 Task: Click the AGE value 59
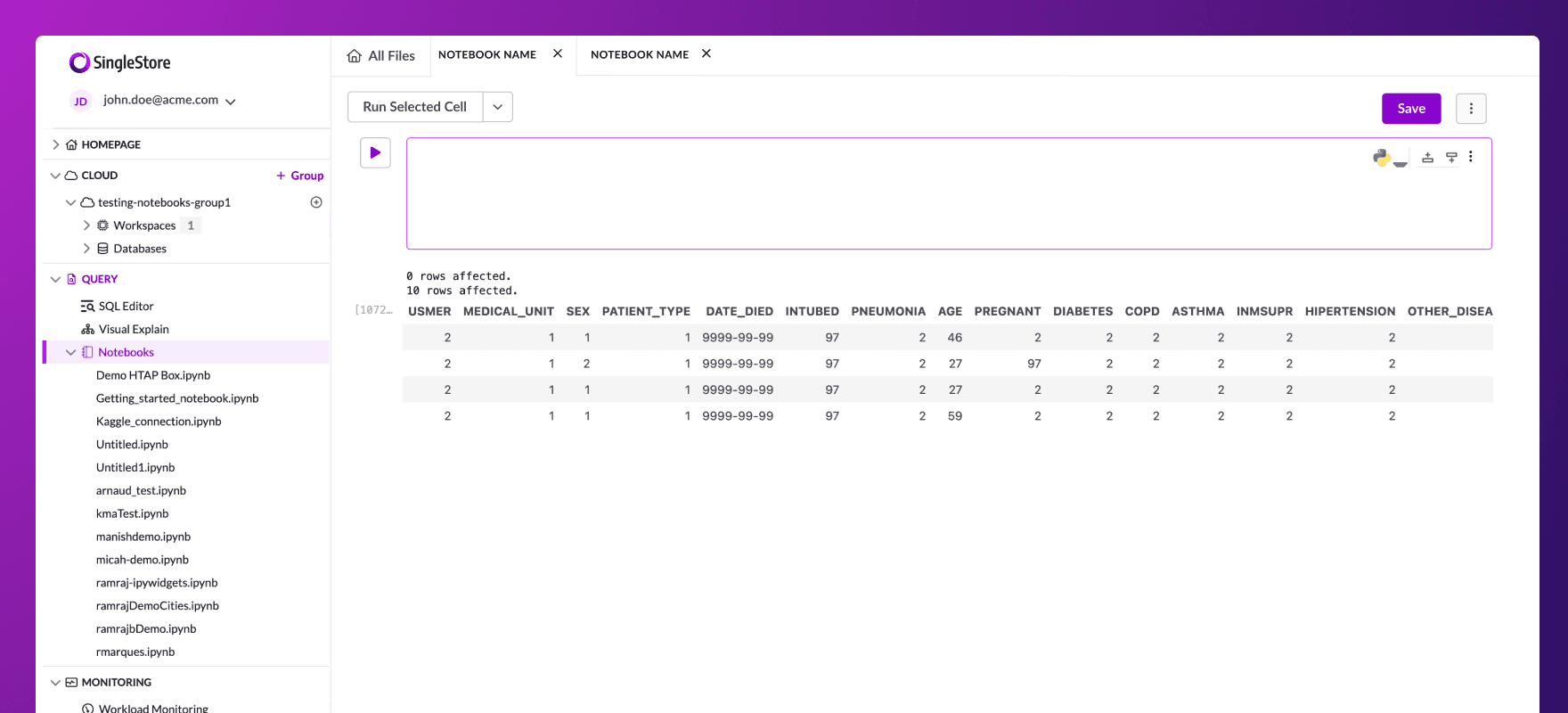coord(955,416)
